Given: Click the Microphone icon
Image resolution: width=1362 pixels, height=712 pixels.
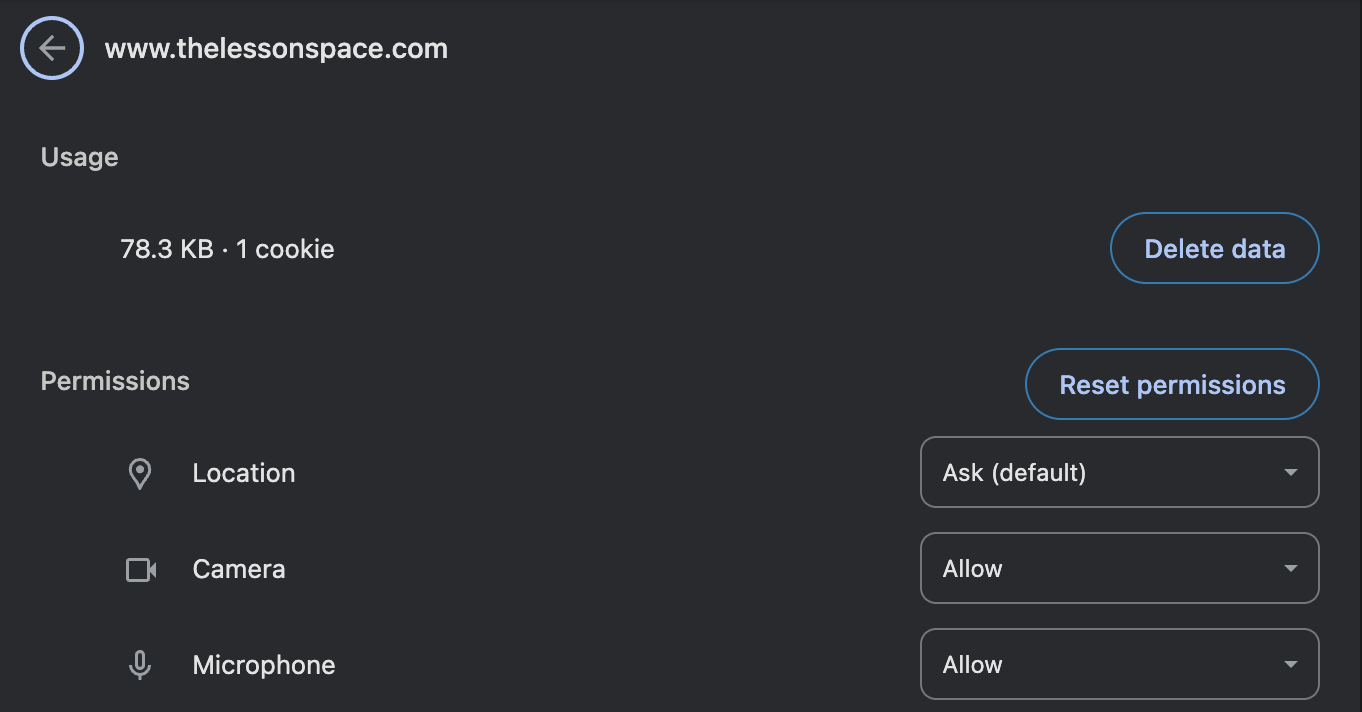Looking at the screenshot, I should [140, 665].
